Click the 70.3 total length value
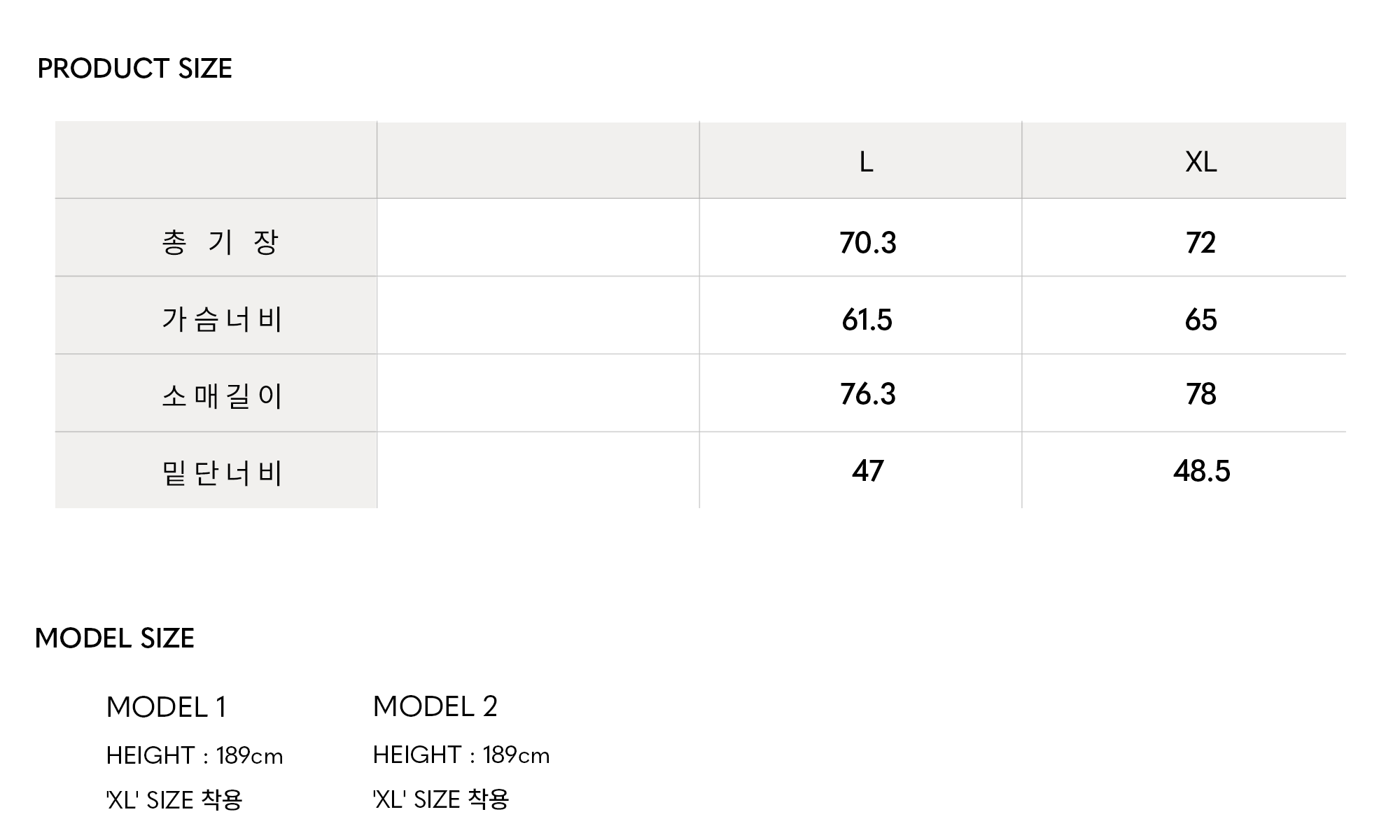Viewport: 1400px width, 840px height. click(867, 243)
